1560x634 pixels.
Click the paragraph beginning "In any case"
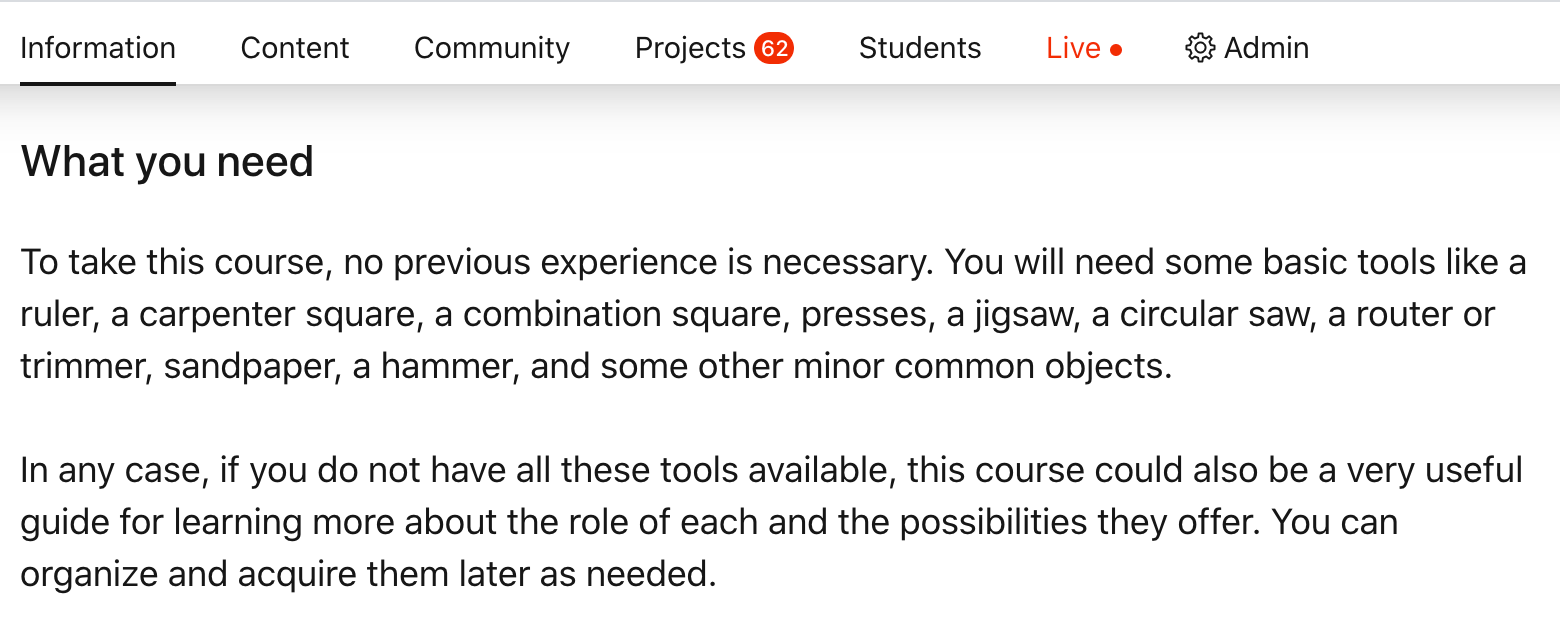(x=771, y=522)
